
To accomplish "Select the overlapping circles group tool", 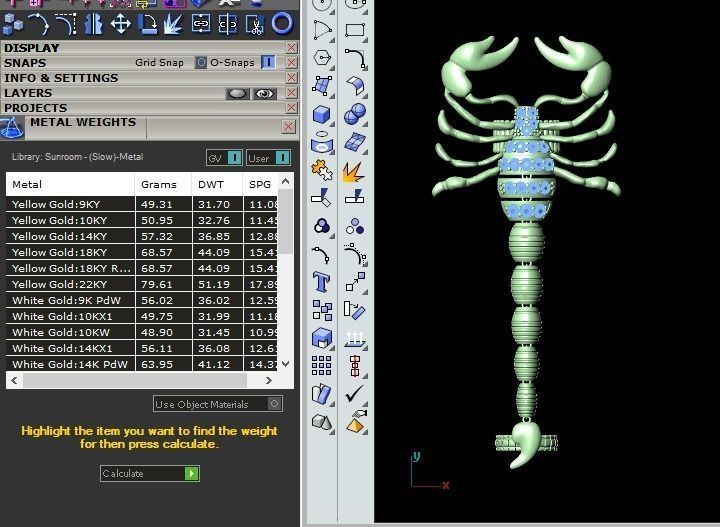I will click(322, 226).
